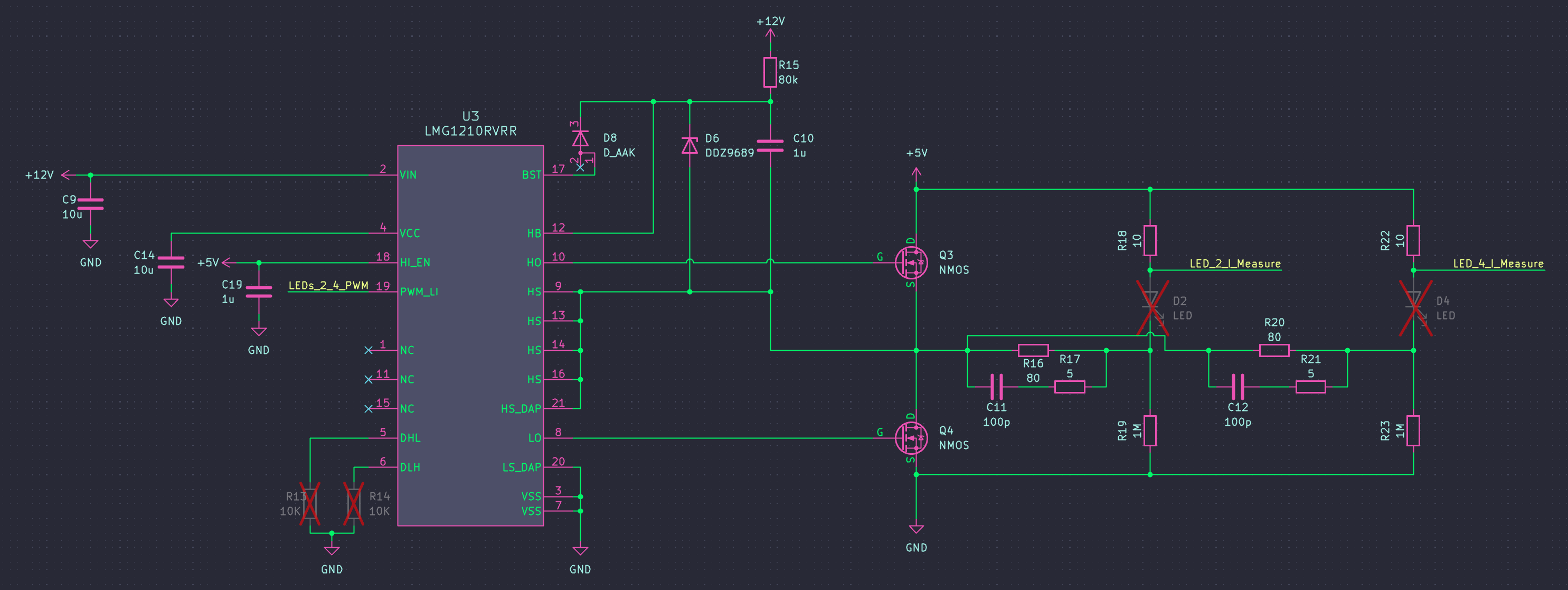Select the C9 10u capacitor
This screenshot has height=590, width=1568.
click(91, 204)
